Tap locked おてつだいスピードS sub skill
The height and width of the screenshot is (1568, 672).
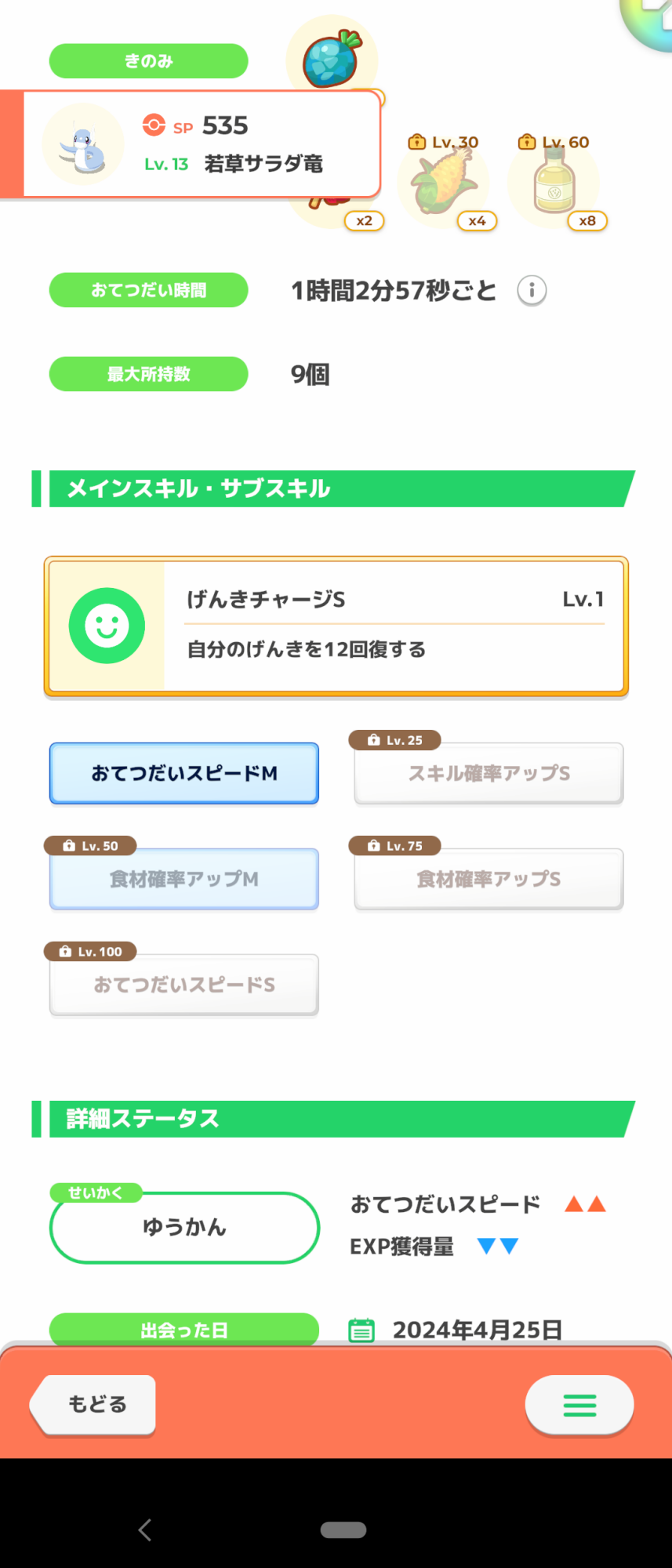(x=184, y=985)
